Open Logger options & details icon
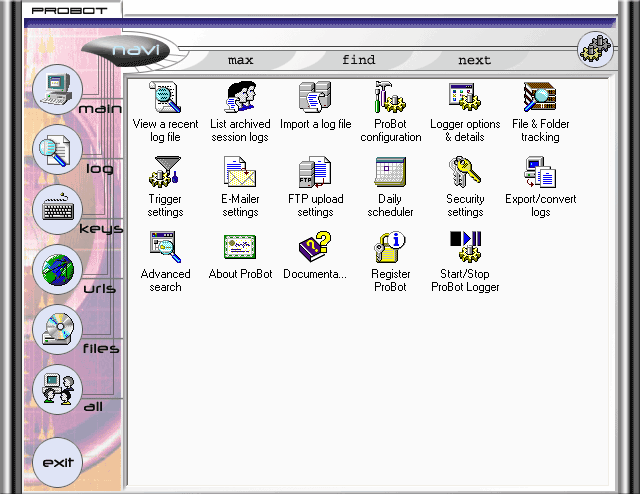Screen dimensions: 640x495 pyautogui.click(x=465, y=97)
